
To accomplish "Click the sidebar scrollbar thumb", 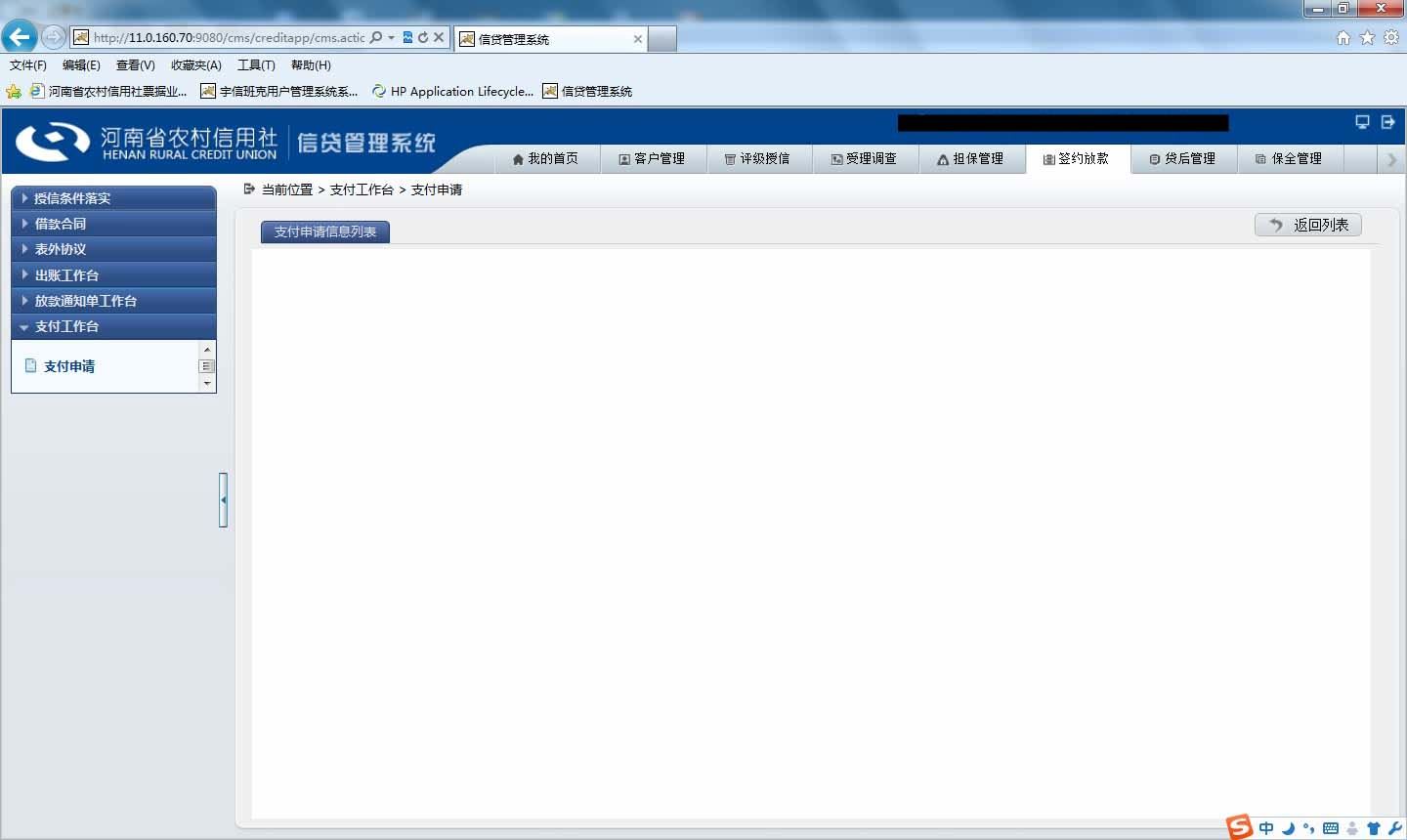I will click(206, 366).
